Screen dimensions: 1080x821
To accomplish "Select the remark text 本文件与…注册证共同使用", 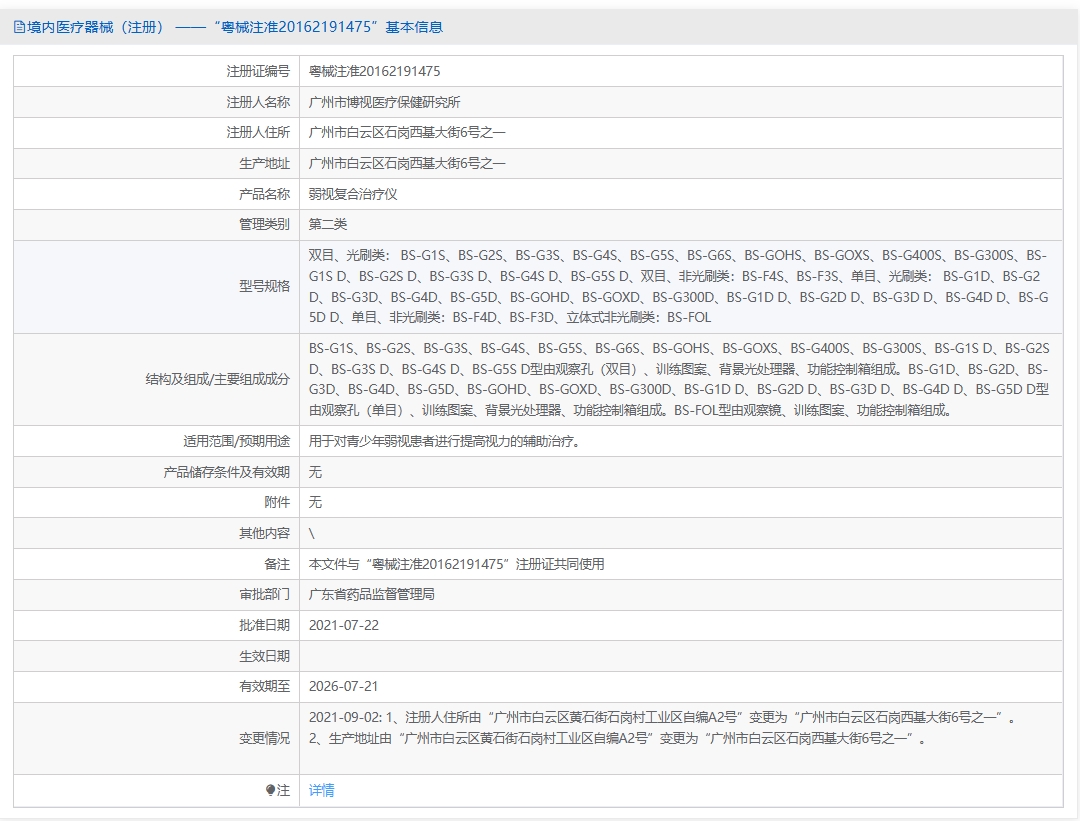I will coord(457,565).
